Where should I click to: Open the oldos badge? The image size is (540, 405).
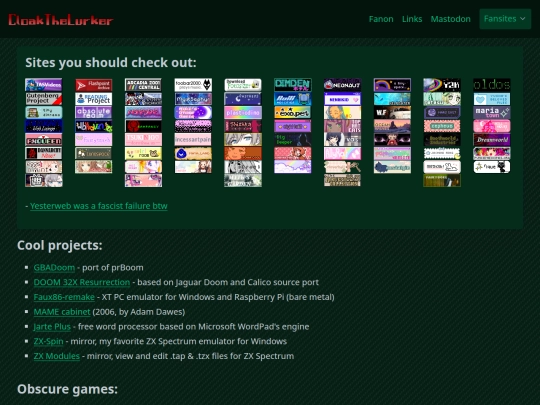click(x=492, y=85)
